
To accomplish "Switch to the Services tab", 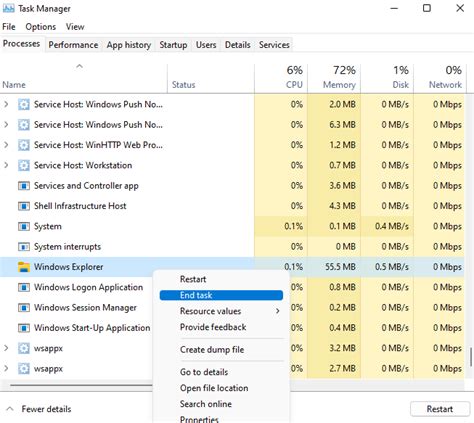I will 274,45.
